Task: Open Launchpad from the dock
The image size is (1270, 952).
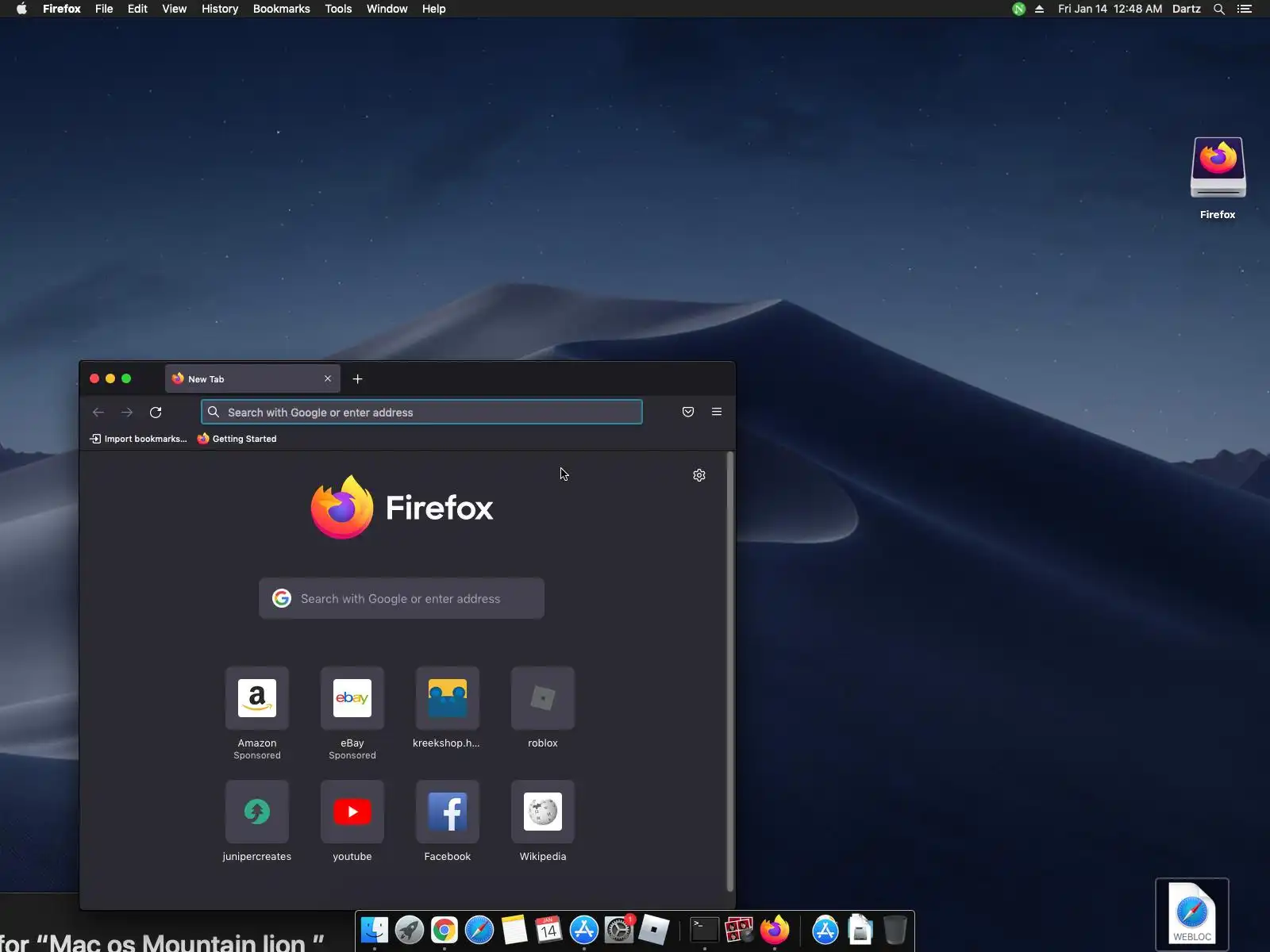Action: (x=410, y=930)
